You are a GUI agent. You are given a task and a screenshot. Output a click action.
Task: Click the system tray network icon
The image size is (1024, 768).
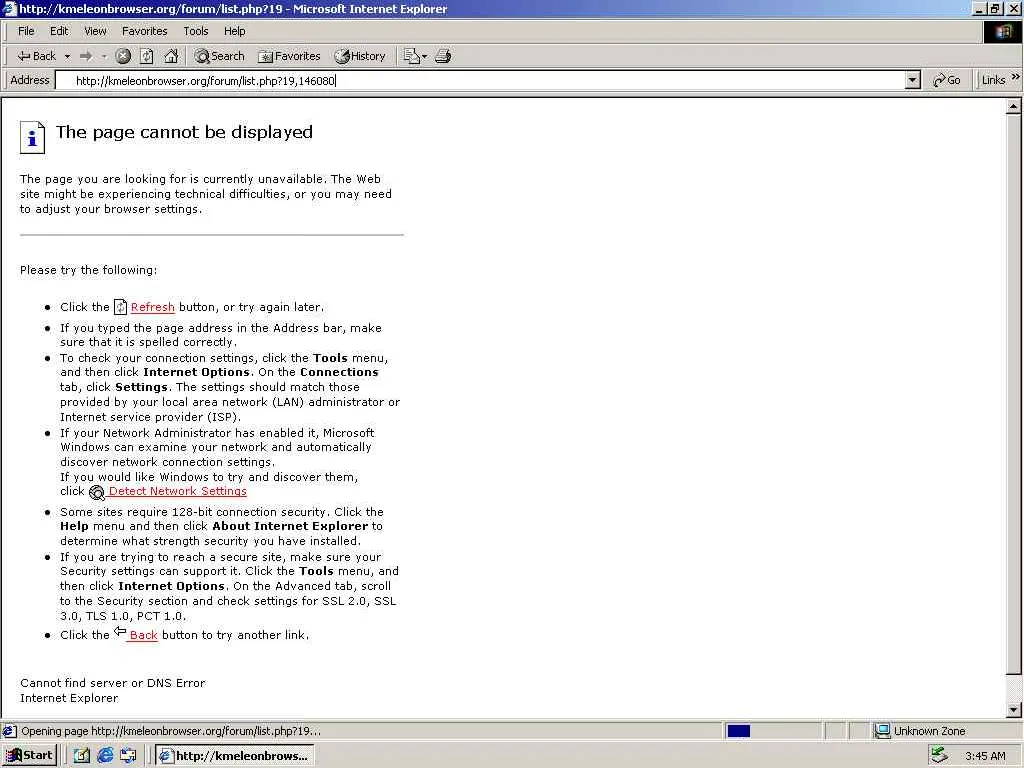(939, 756)
